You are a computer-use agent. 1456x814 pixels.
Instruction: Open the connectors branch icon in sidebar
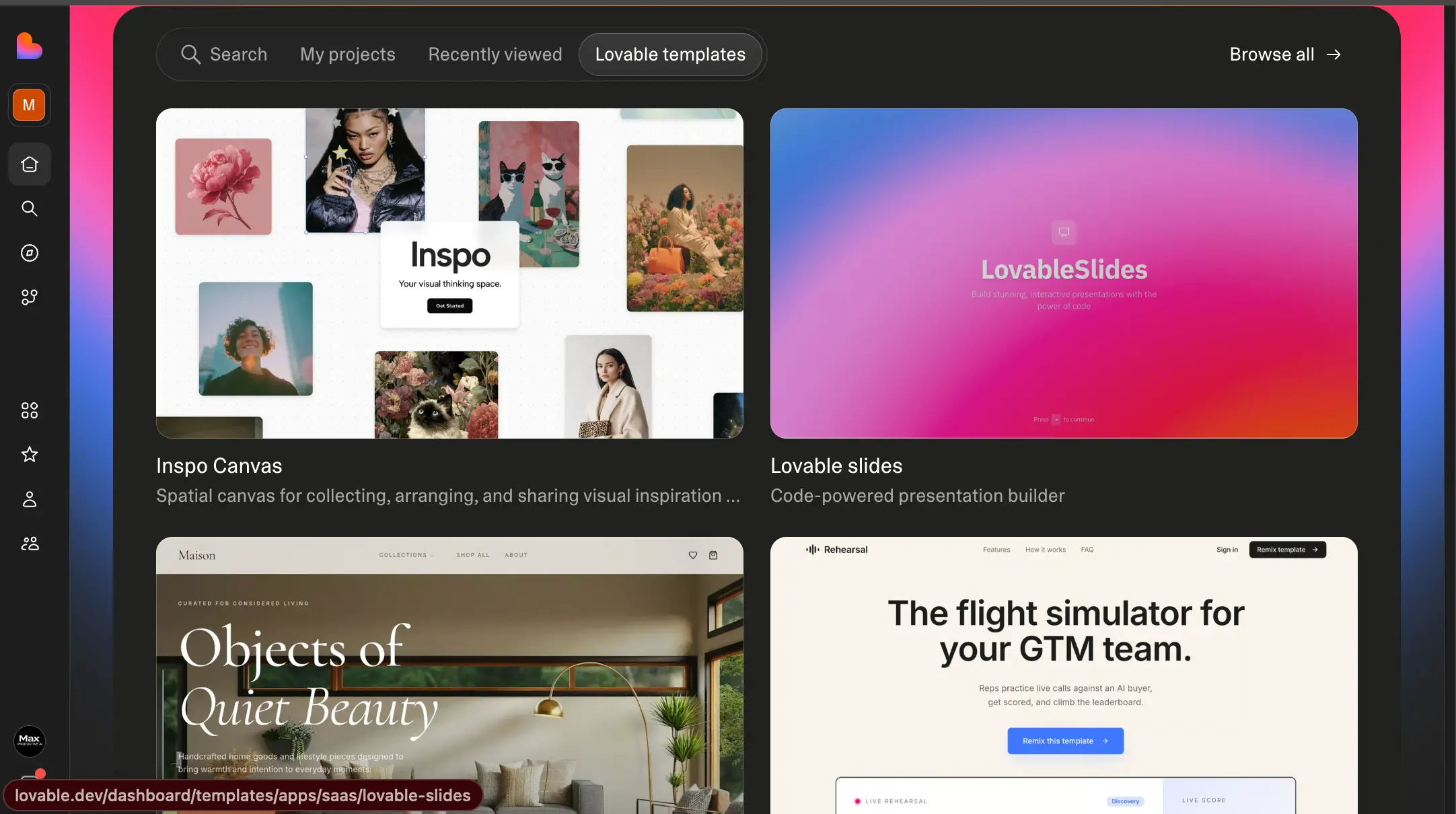30,297
